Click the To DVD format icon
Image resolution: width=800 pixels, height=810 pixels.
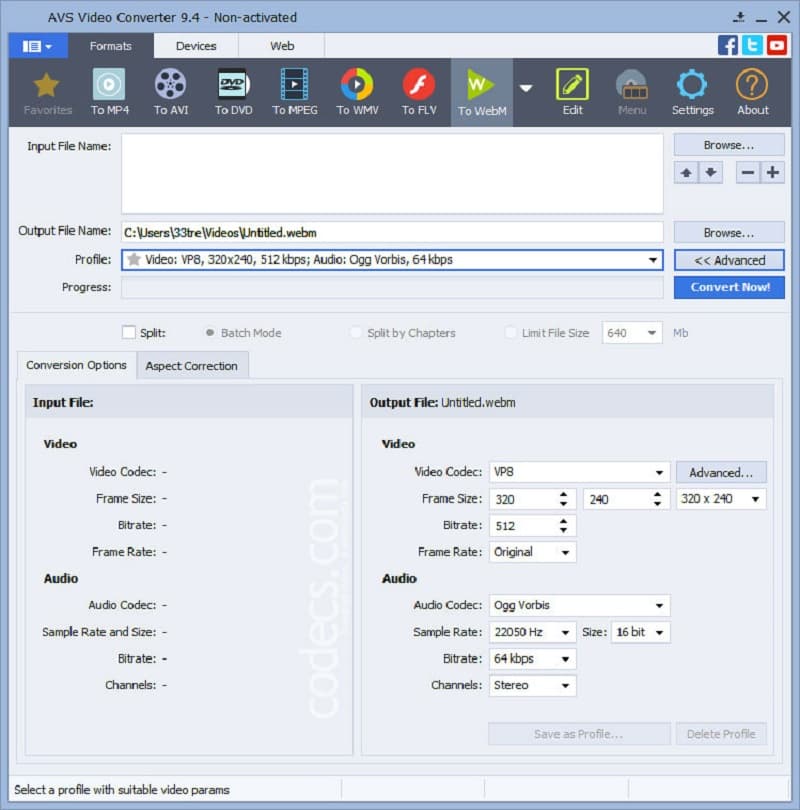233,91
